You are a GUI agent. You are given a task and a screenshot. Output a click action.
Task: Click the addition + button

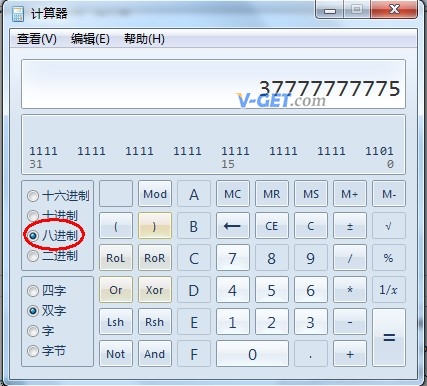coord(350,354)
